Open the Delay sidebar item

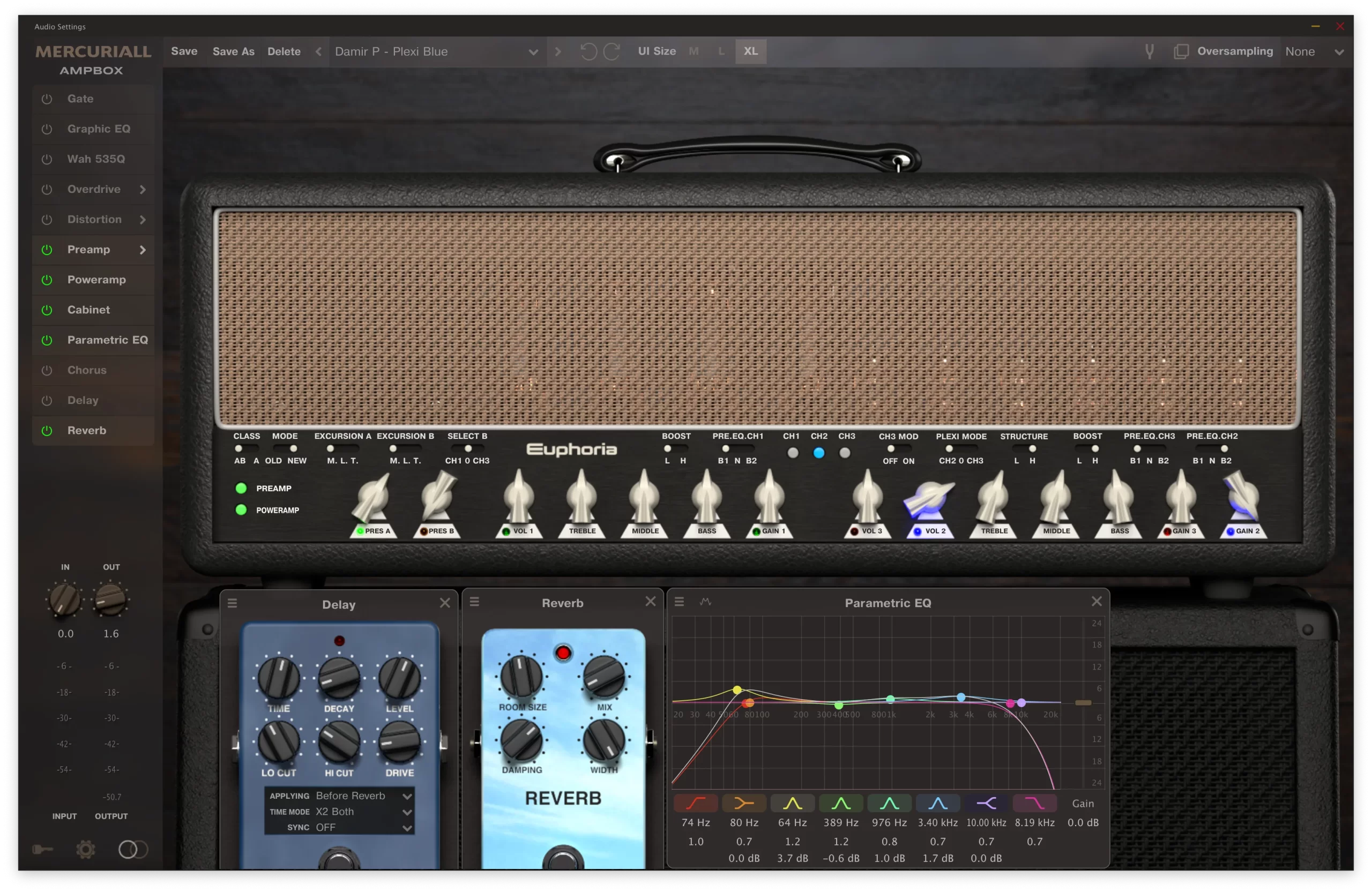(x=93, y=401)
